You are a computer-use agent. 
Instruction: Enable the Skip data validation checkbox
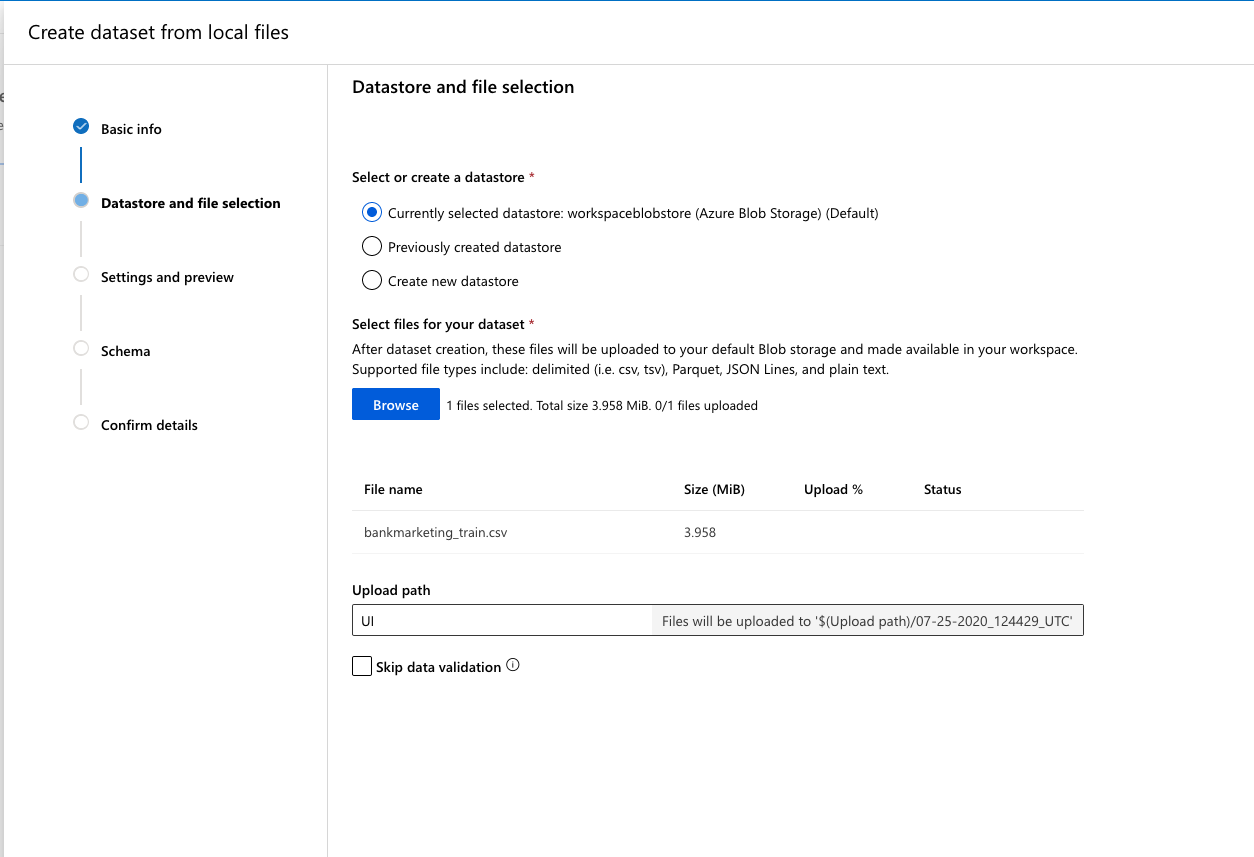point(362,666)
